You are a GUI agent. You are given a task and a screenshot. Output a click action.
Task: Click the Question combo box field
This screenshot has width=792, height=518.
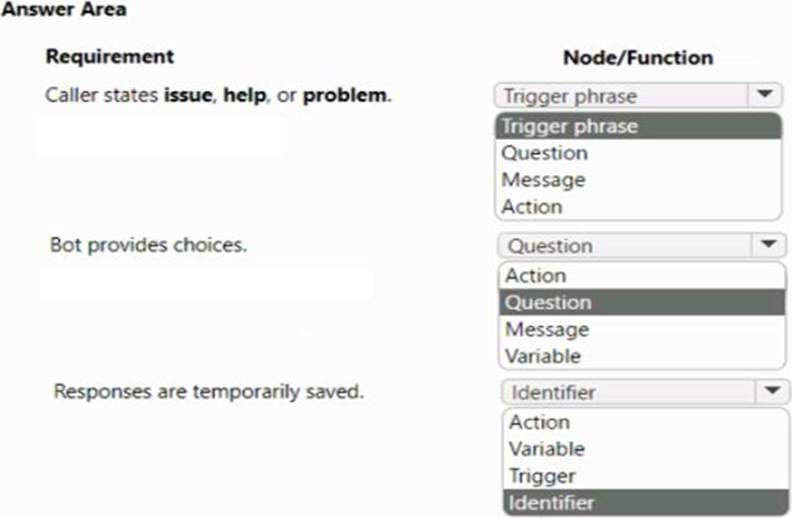[625, 245]
